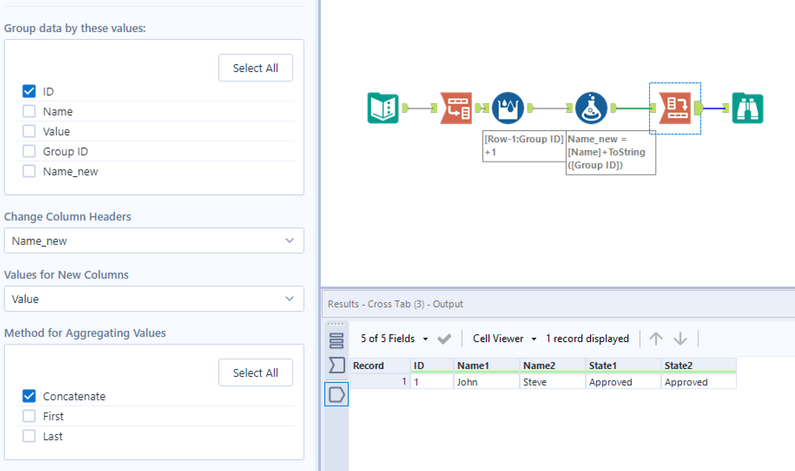Uncheck the Concatenate aggregation method
Viewport: 795px width, 471px height.
[x=29, y=396]
